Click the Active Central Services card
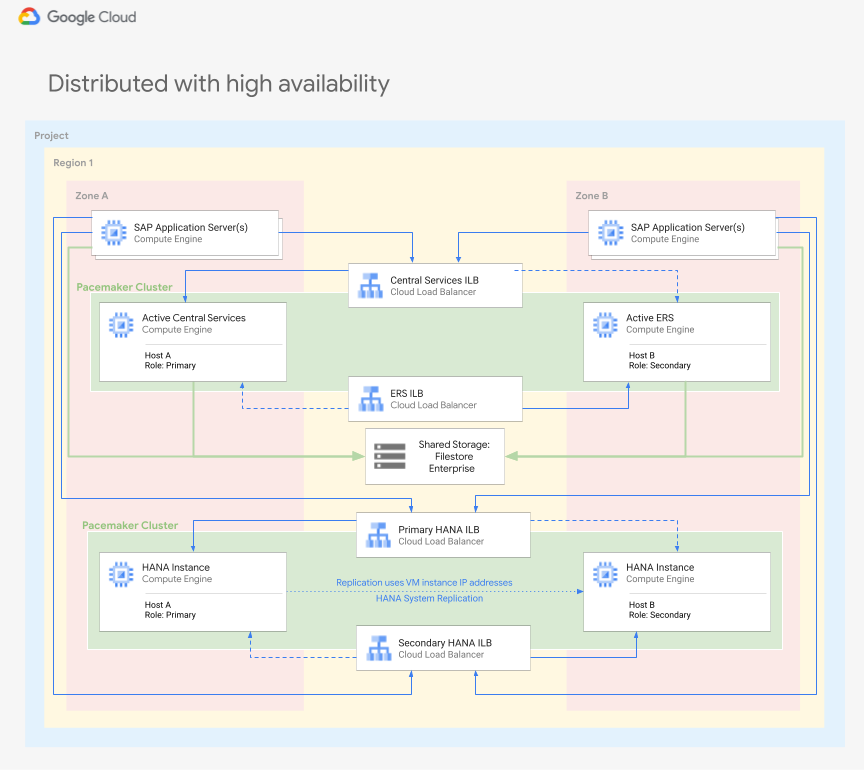The image size is (864, 770). tap(192, 340)
